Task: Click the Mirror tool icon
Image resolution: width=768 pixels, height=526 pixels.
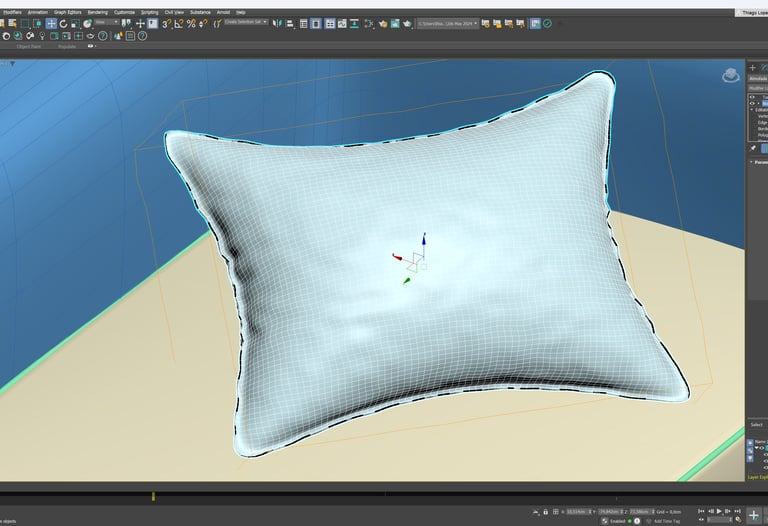Action: (277, 23)
